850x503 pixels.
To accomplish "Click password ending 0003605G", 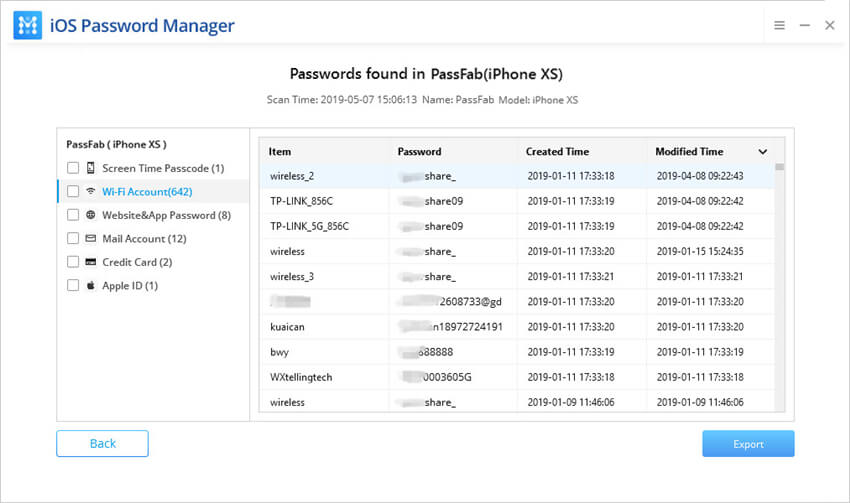I will (x=436, y=377).
